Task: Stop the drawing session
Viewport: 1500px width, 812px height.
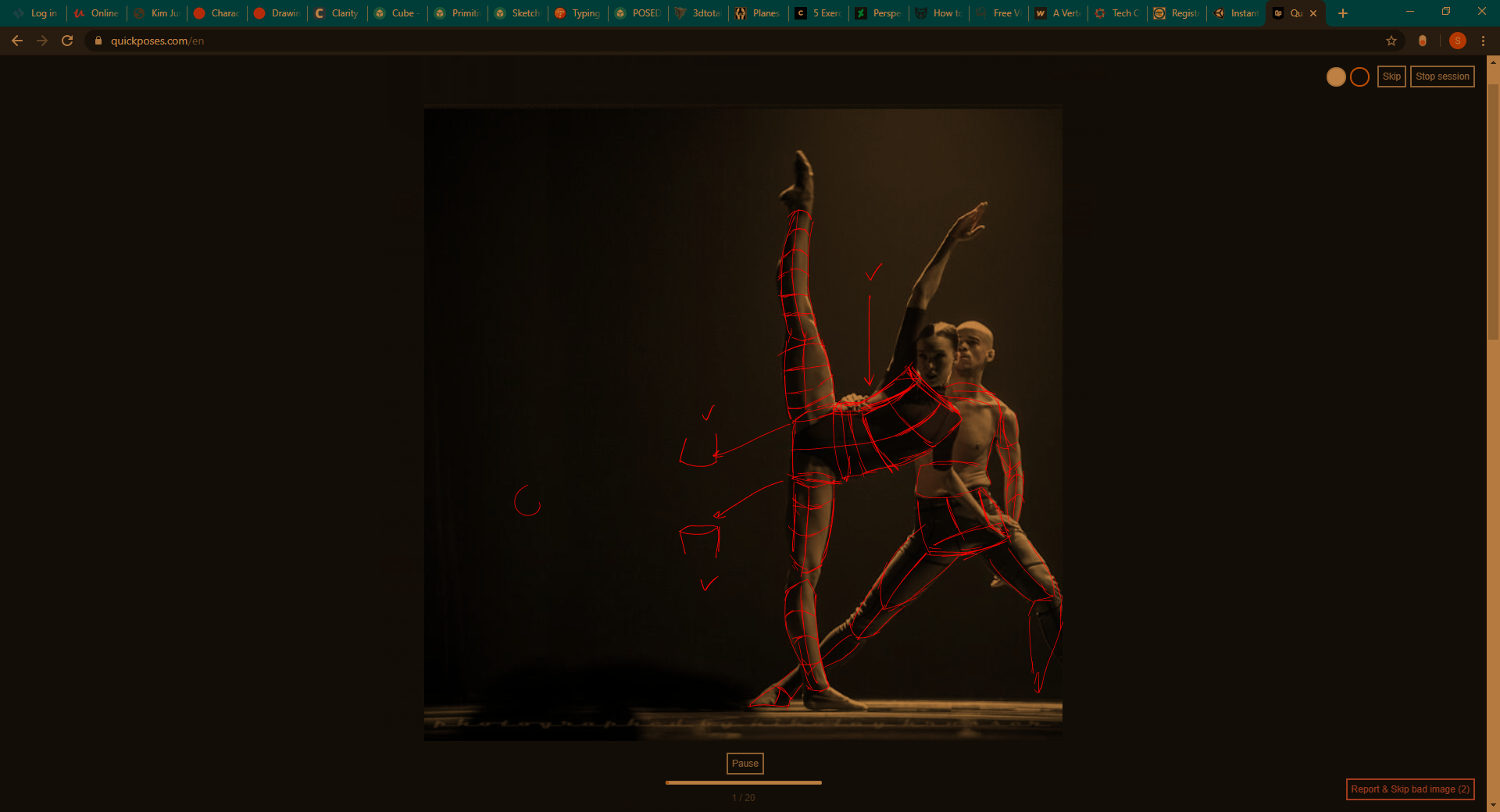Action: point(1442,77)
